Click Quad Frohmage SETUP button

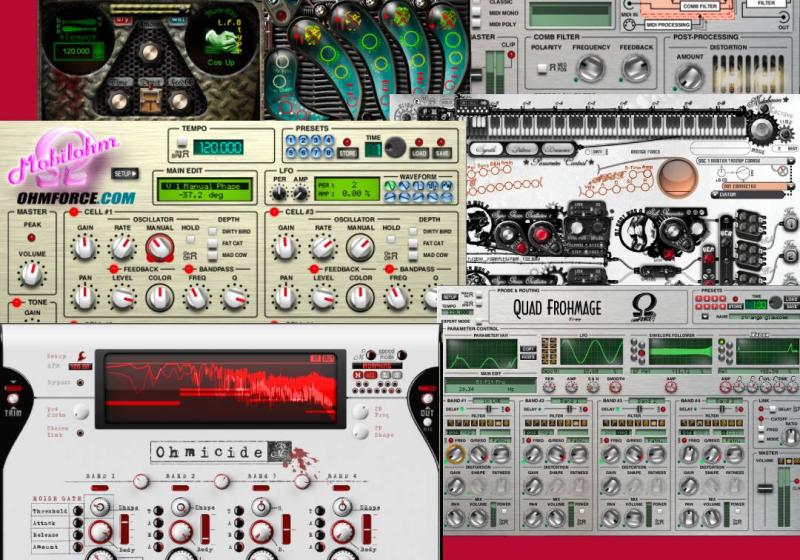tap(450, 297)
